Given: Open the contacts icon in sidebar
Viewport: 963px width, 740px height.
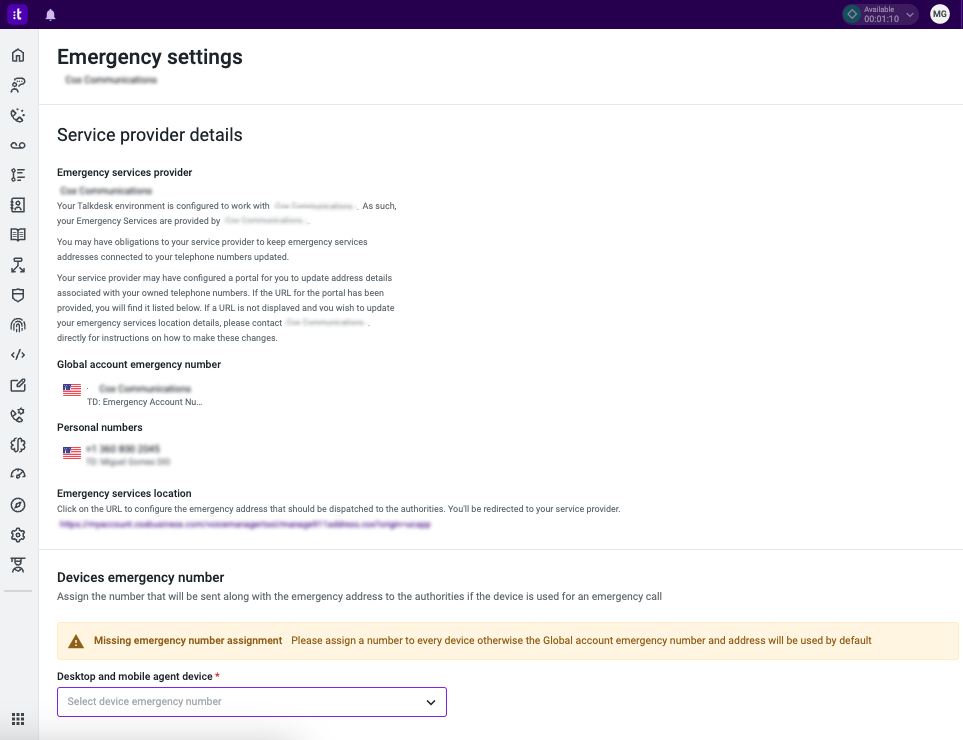Looking at the screenshot, I should (x=18, y=205).
